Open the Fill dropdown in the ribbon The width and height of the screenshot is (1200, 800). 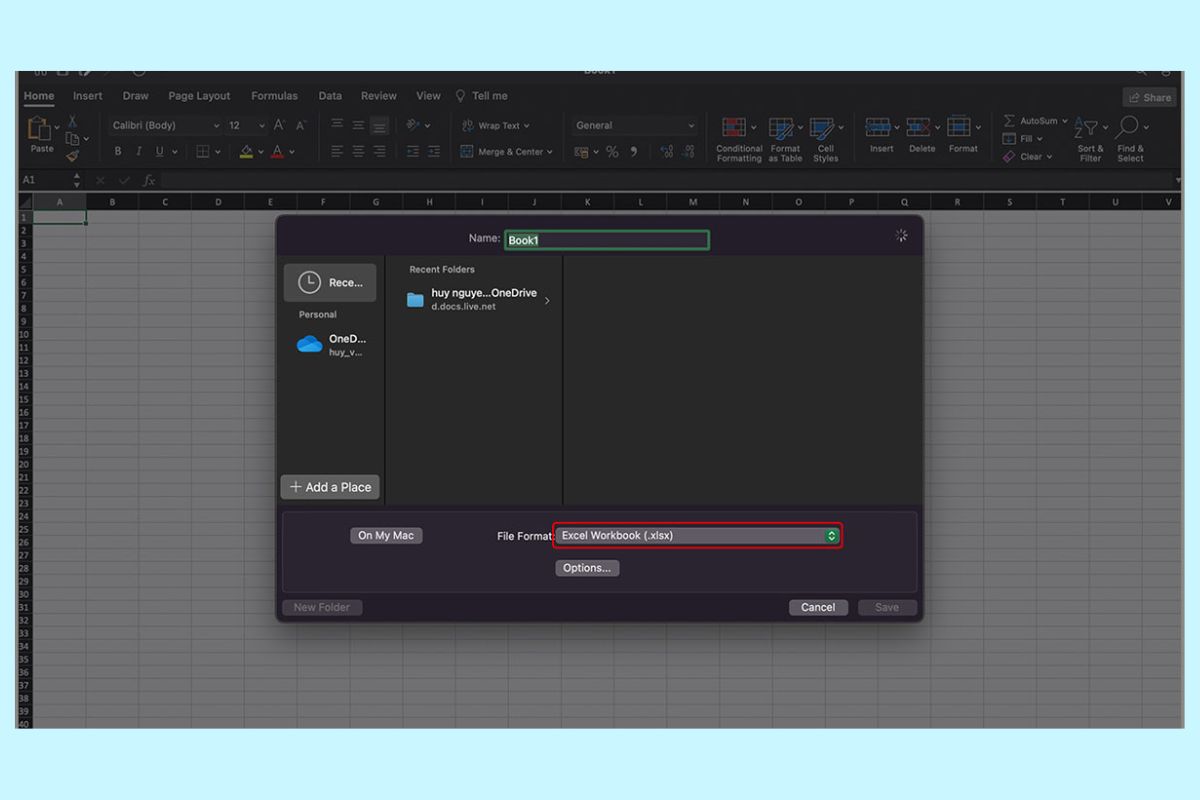pos(1022,139)
